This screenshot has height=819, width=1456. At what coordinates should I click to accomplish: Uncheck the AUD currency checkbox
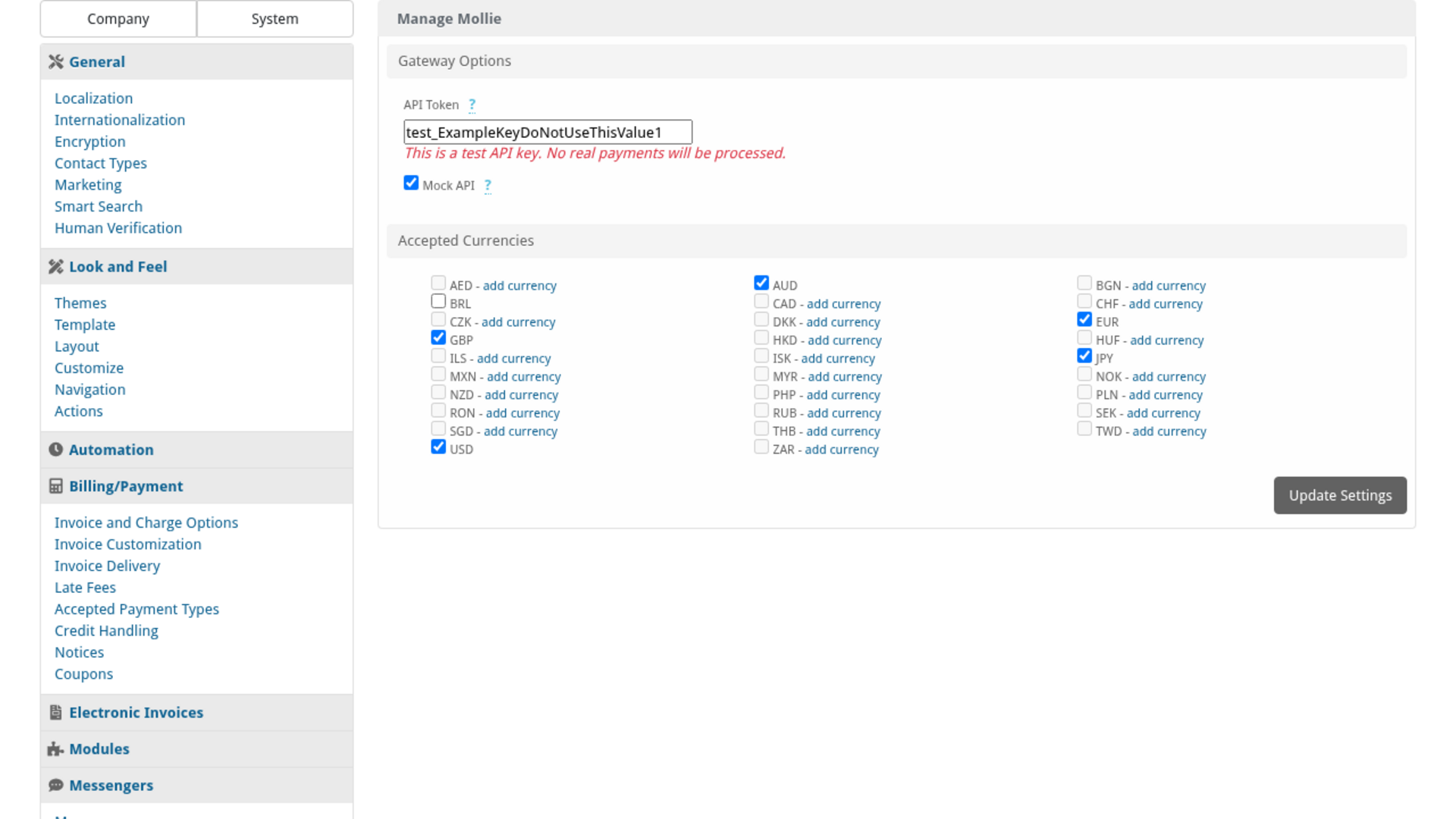click(x=761, y=284)
